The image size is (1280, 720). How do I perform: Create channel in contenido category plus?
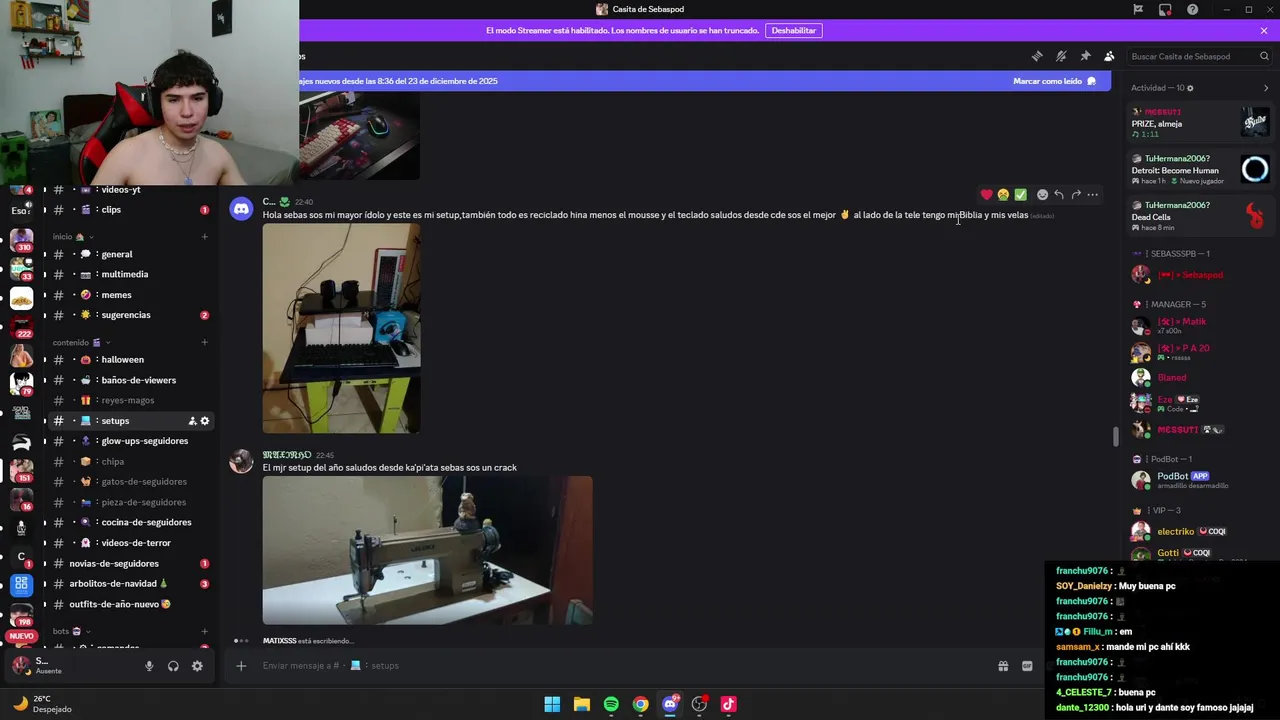(x=204, y=342)
